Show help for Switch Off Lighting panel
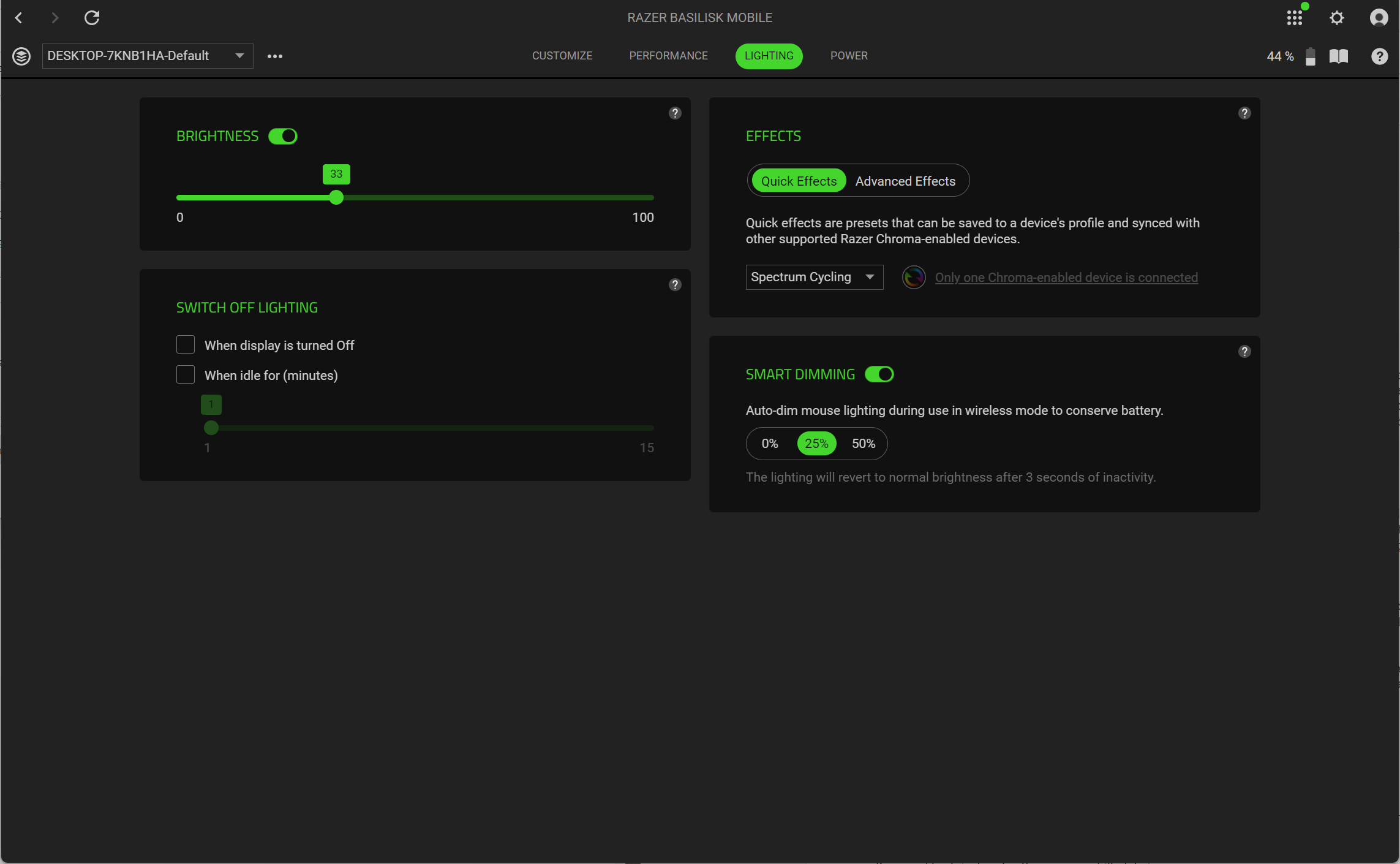Screen dimensions: 1400x864 675,284
